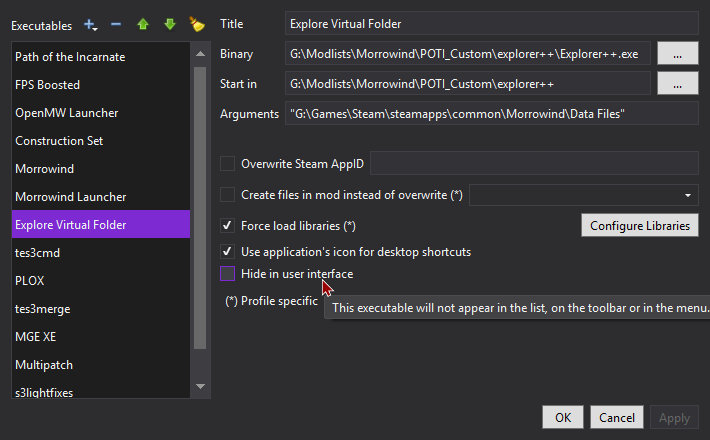Select Morrowind executable
Screen dimensions: 710x440
[x=101, y=169]
